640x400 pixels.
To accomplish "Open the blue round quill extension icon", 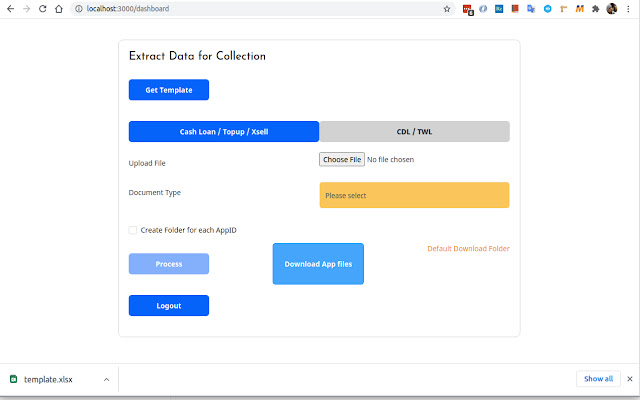I will [483, 9].
